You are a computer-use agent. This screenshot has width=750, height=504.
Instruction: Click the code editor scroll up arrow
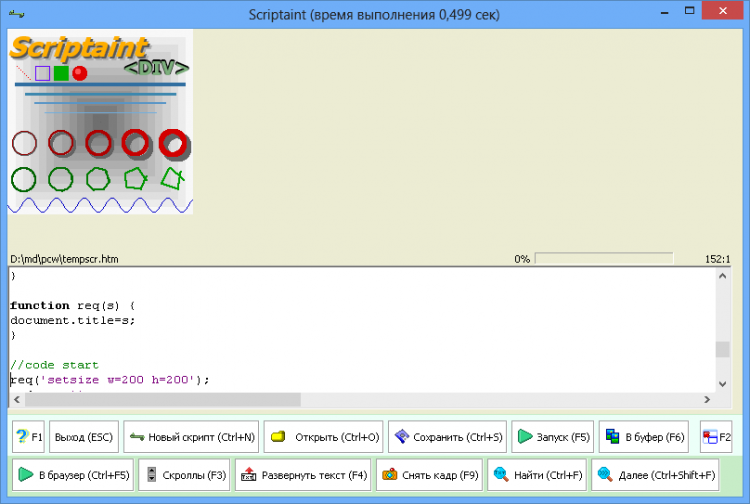723,276
